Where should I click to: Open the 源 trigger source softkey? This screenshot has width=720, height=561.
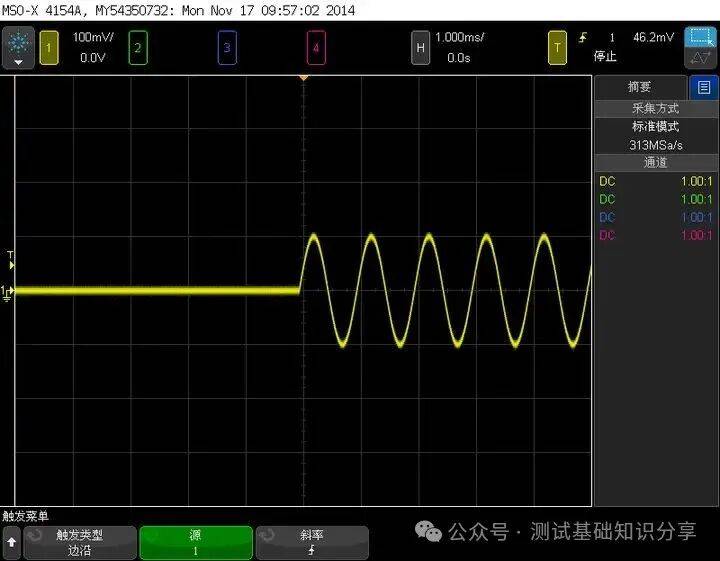coord(195,542)
